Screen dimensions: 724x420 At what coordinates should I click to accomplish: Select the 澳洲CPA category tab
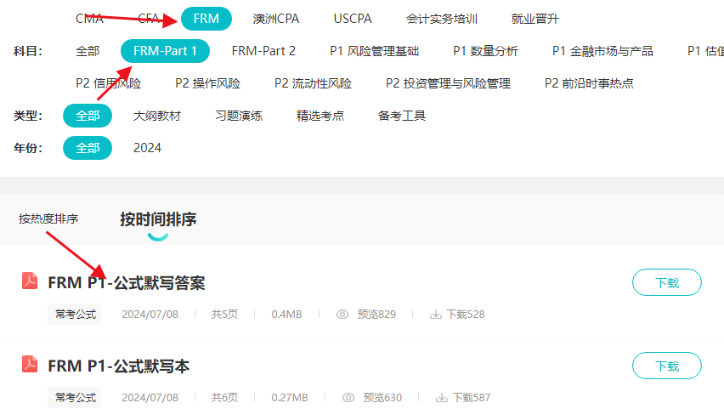[277, 18]
